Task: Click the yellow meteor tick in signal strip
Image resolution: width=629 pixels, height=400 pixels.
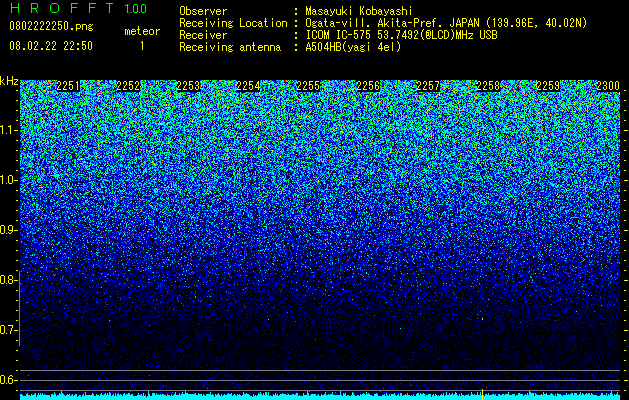Action: tap(482, 394)
